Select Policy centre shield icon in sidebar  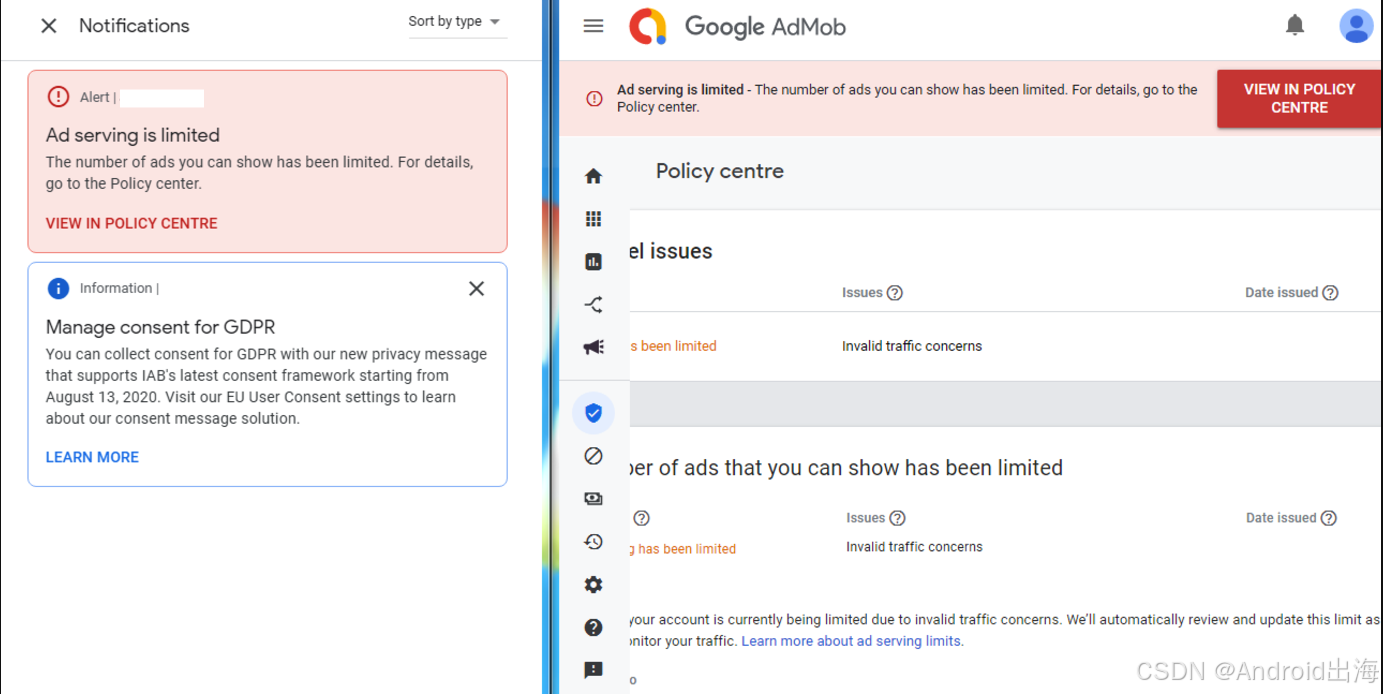click(593, 412)
